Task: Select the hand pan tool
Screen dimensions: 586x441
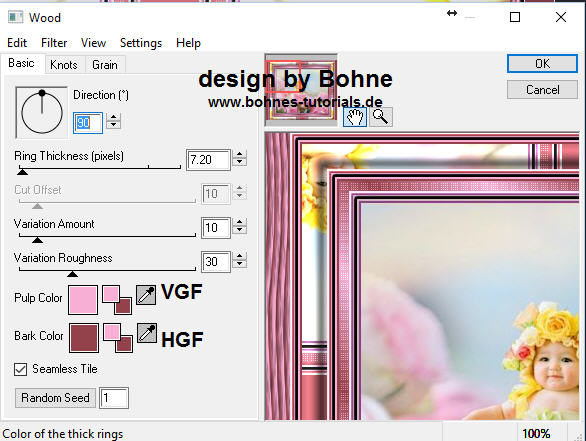Action: click(355, 117)
